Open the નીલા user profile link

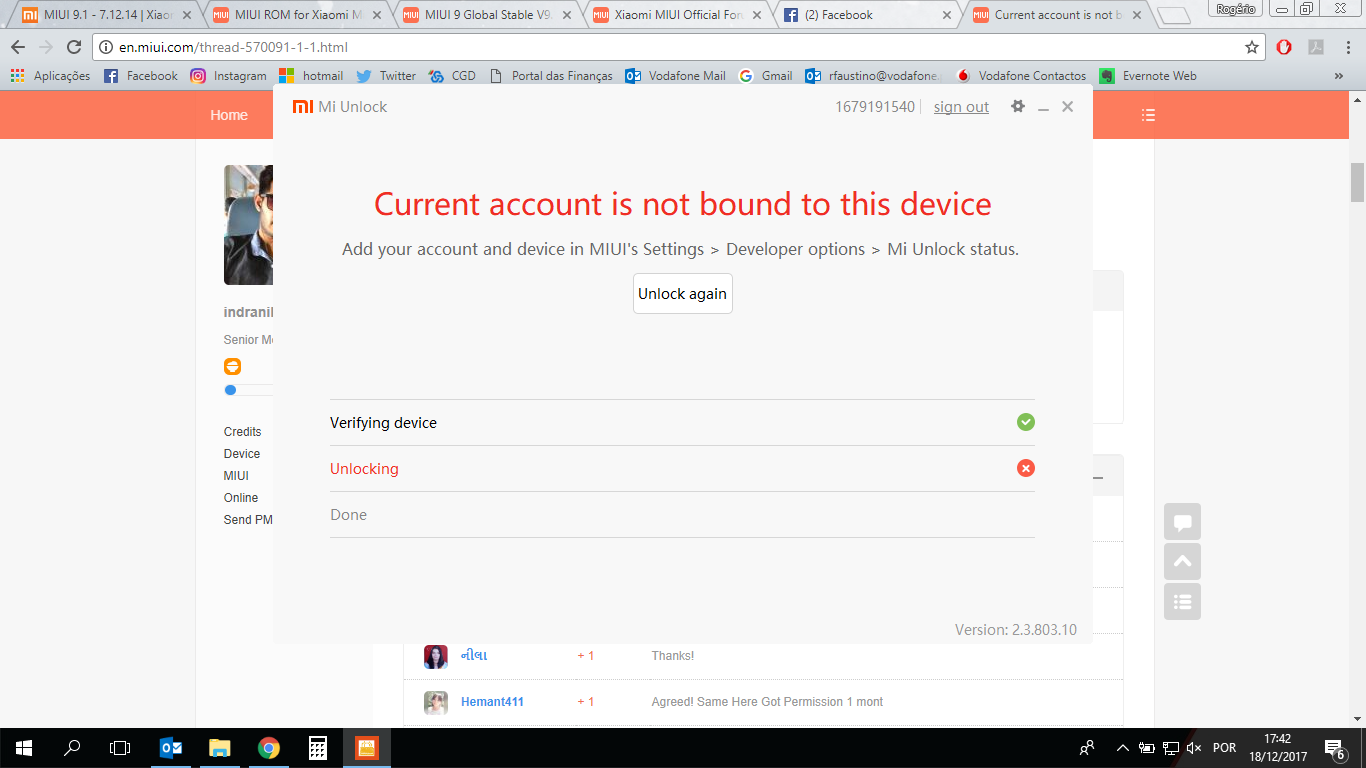pos(474,656)
